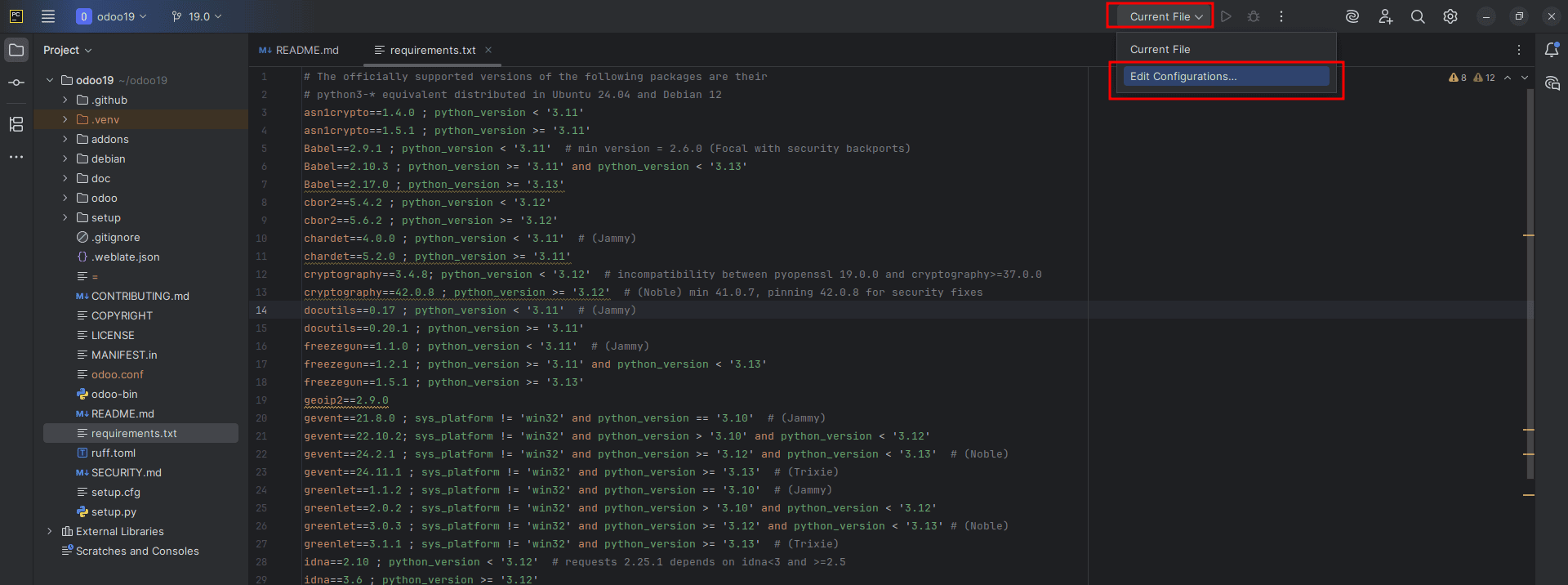Screen dimensions: 1568x585
Task: Run the current file
Action: pos(1226,16)
